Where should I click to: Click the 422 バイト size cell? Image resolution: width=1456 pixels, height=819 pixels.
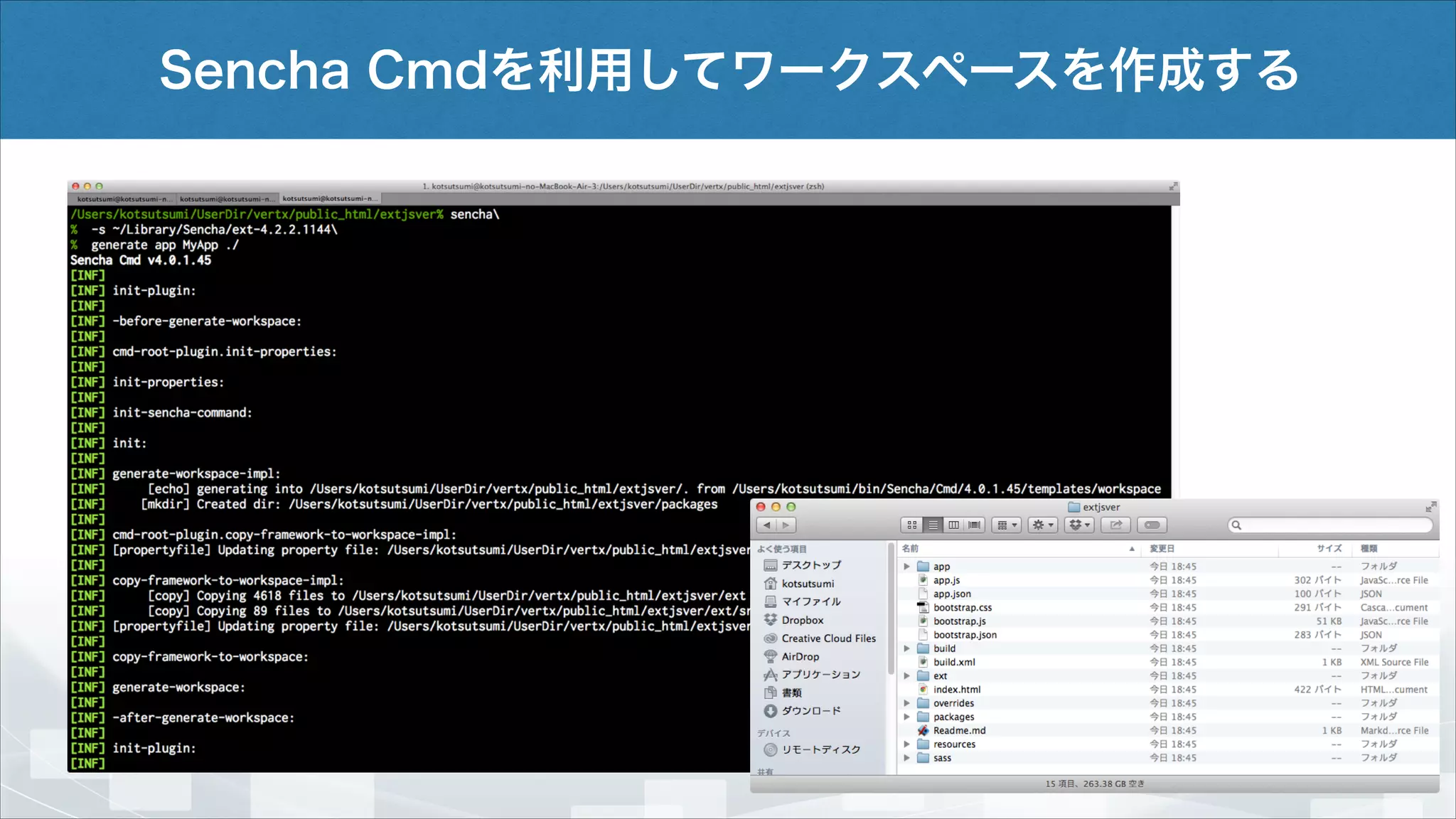pyautogui.click(x=1317, y=690)
